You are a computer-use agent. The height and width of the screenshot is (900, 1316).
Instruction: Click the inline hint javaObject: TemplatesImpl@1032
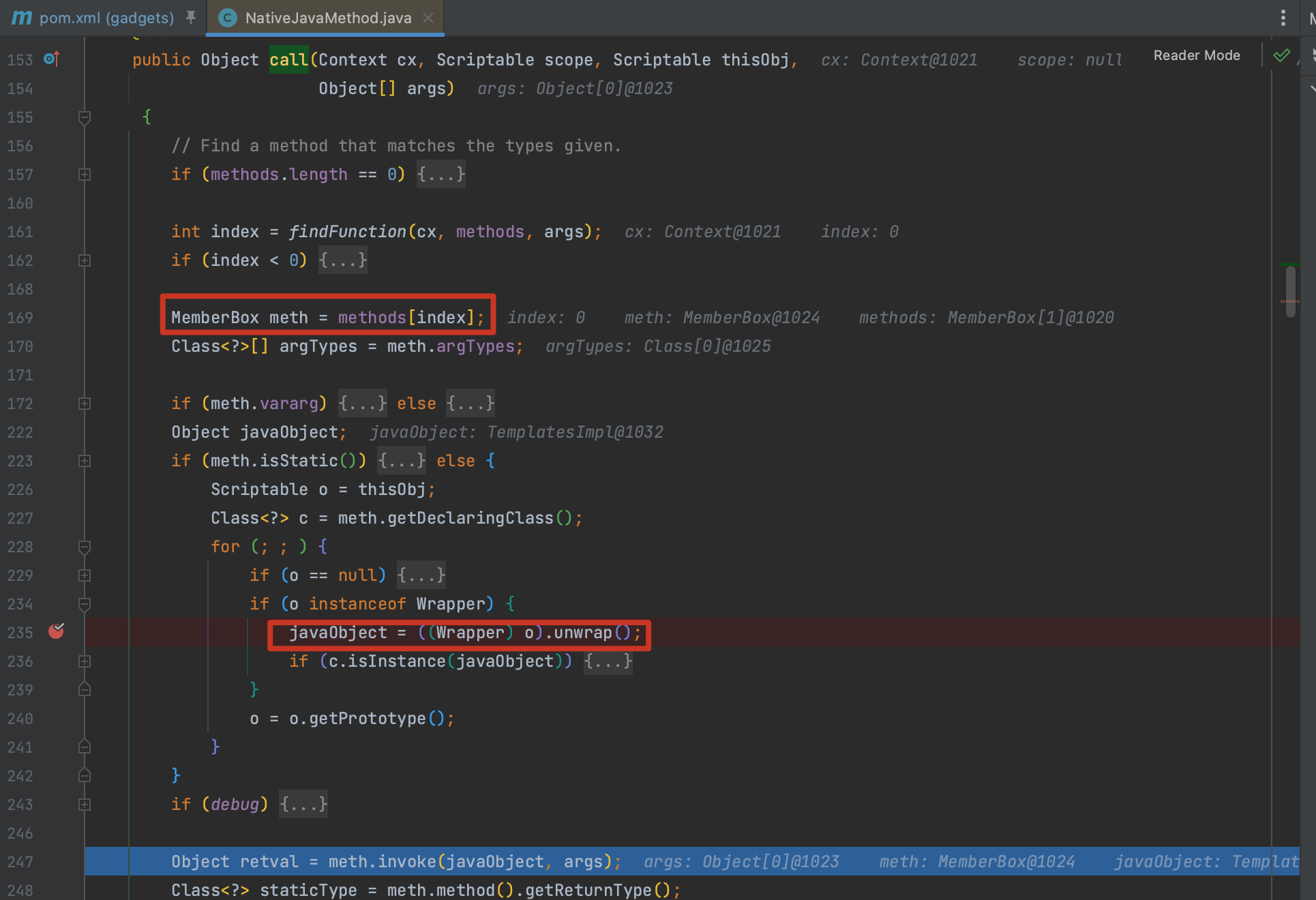coord(517,432)
